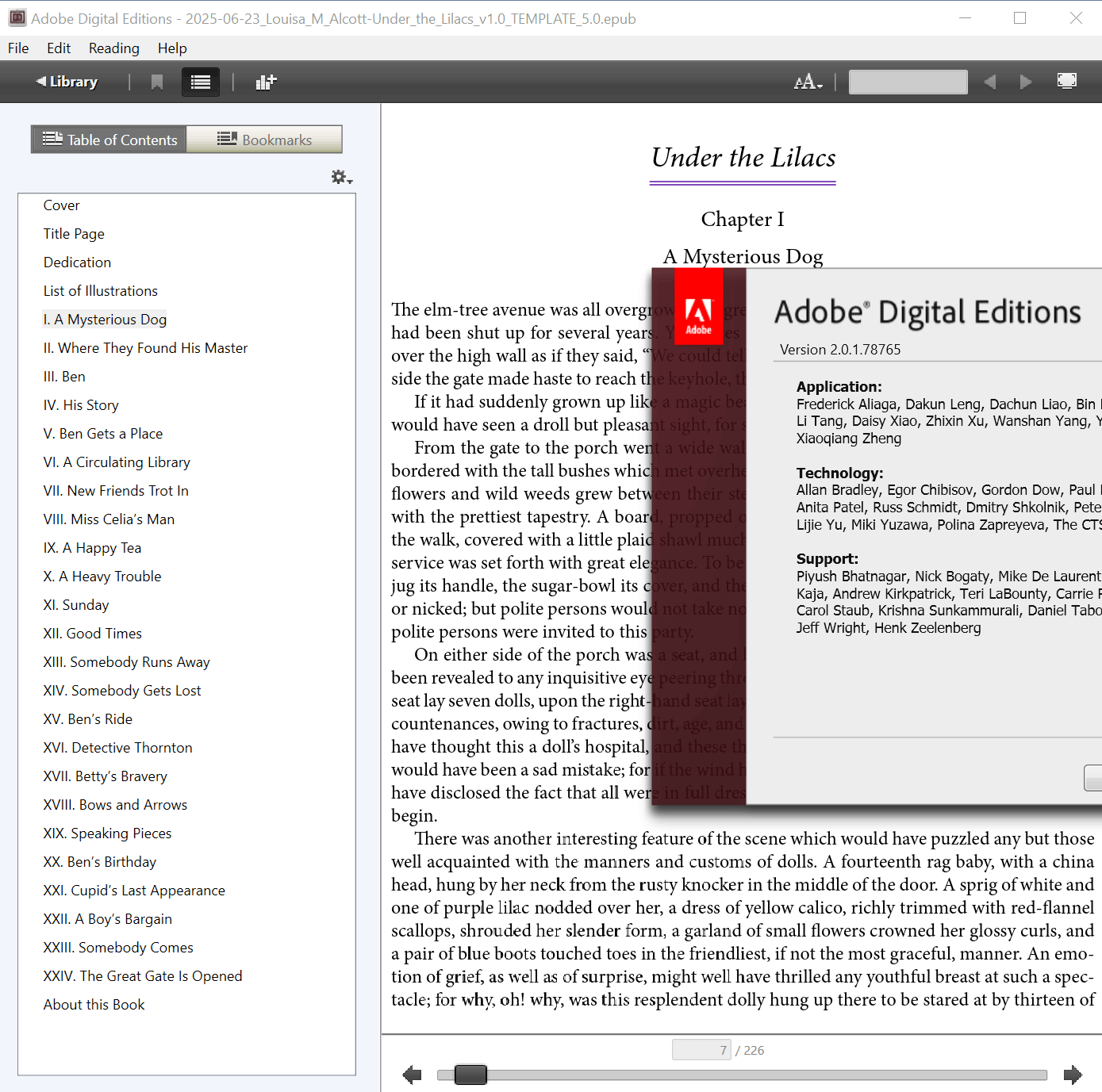The height and width of the screenshot is (1092, 1102).
Task: Select X. A Heavy Trouble
Action: (x=102, y=577)
